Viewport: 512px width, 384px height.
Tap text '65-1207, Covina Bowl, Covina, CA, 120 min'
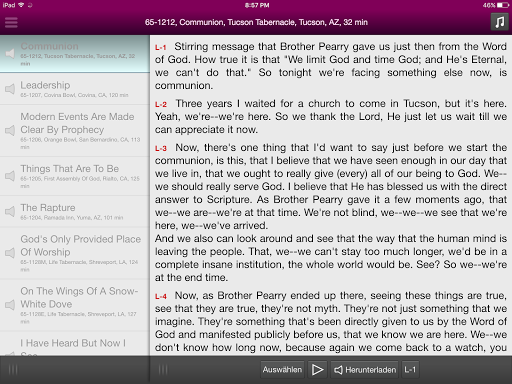[x=74, y=95]
